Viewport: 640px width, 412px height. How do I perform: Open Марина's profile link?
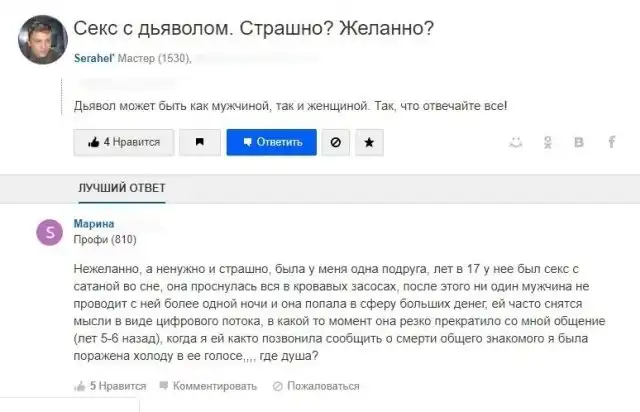point(94,223)
